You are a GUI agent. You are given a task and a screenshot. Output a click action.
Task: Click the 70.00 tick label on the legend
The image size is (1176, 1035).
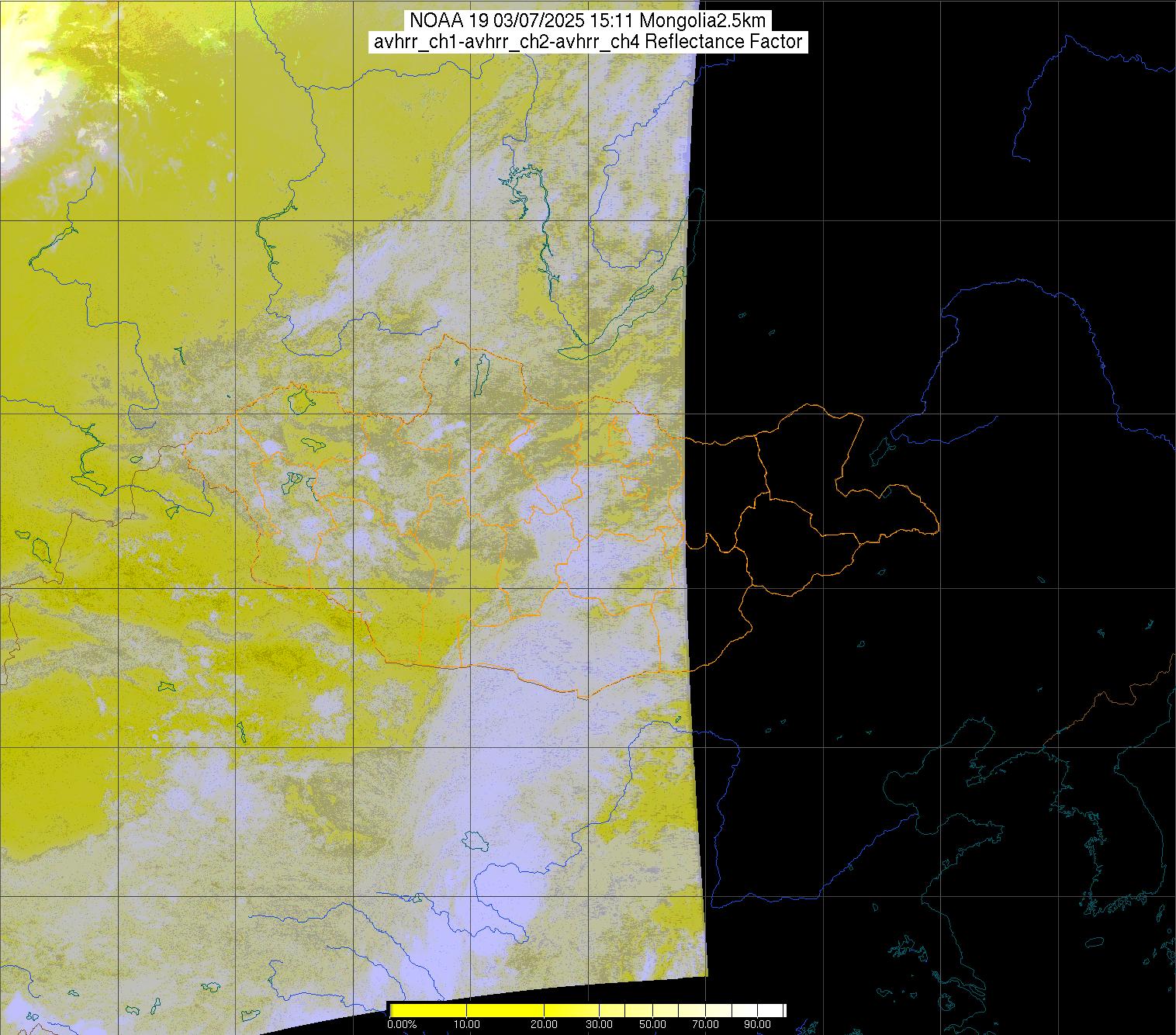click(704, 1024)
